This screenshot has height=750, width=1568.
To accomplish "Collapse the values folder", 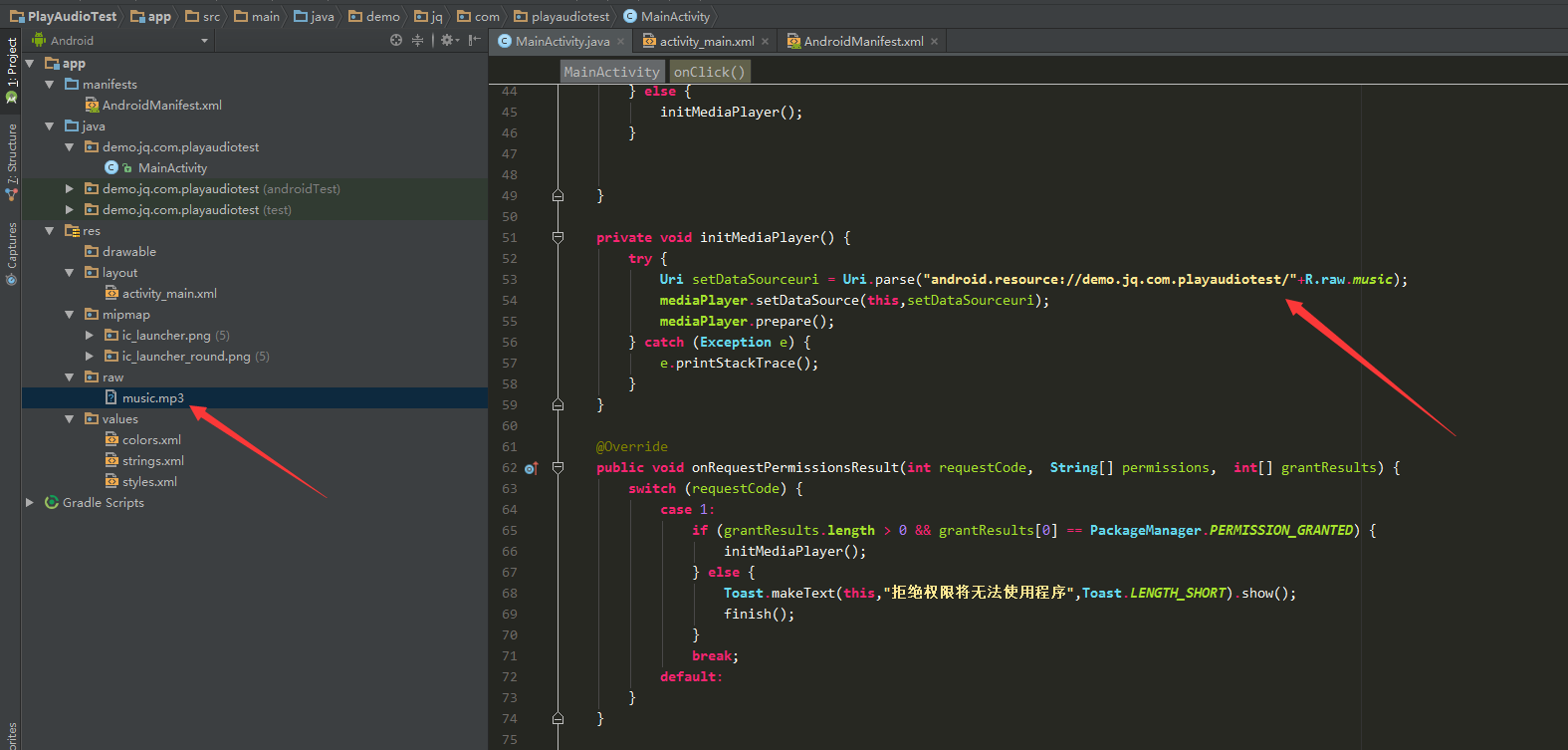I will 69,419.
